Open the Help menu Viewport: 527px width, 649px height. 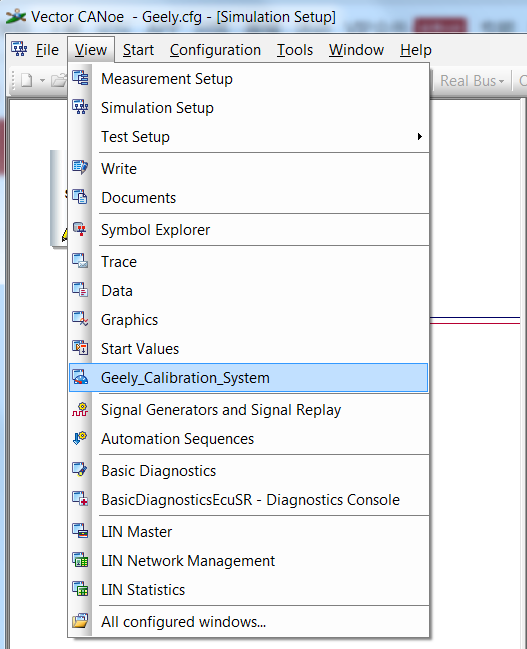(416, 50)
